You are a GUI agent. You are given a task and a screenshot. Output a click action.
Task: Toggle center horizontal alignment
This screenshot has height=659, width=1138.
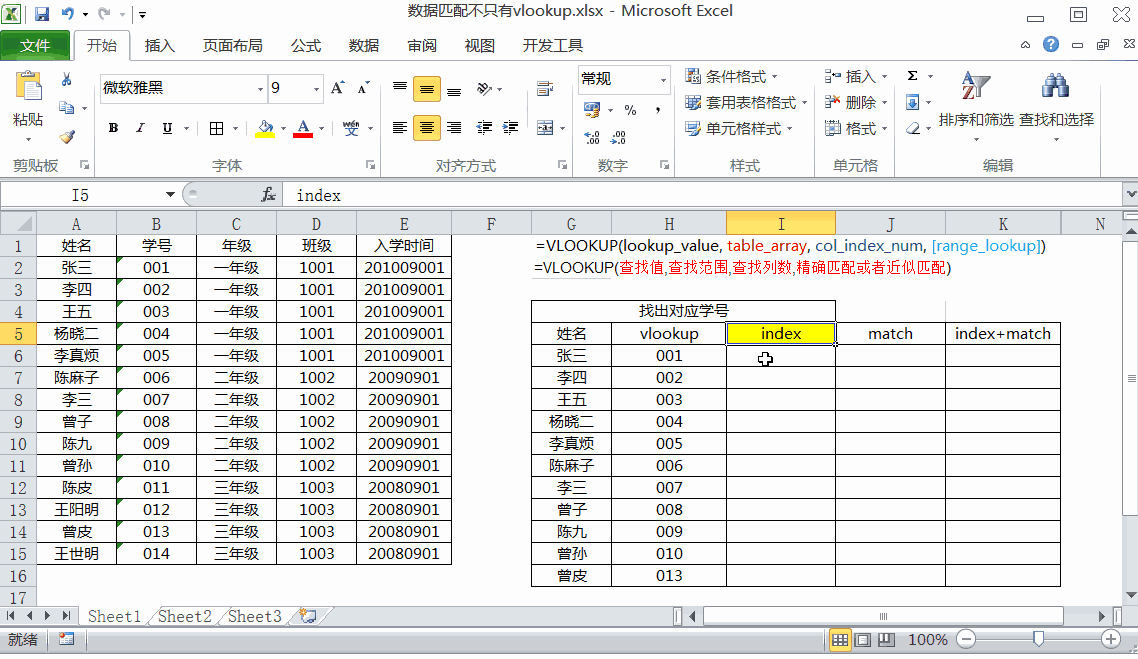click(427, 128)
